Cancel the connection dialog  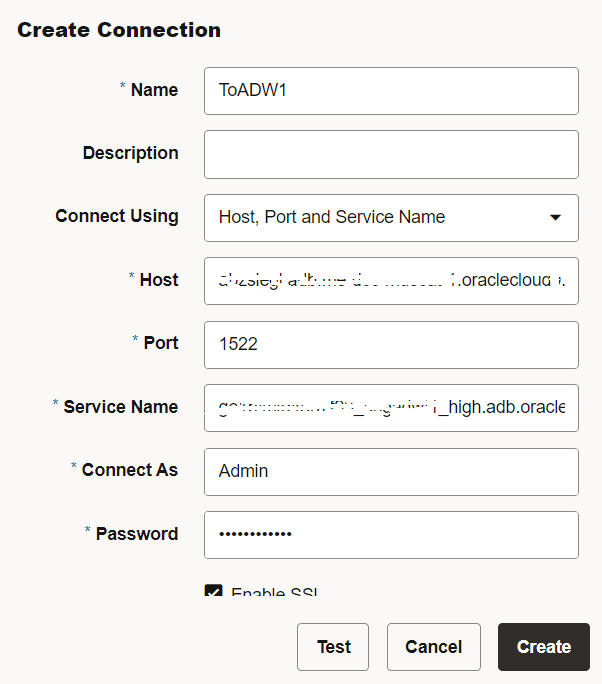433,647
